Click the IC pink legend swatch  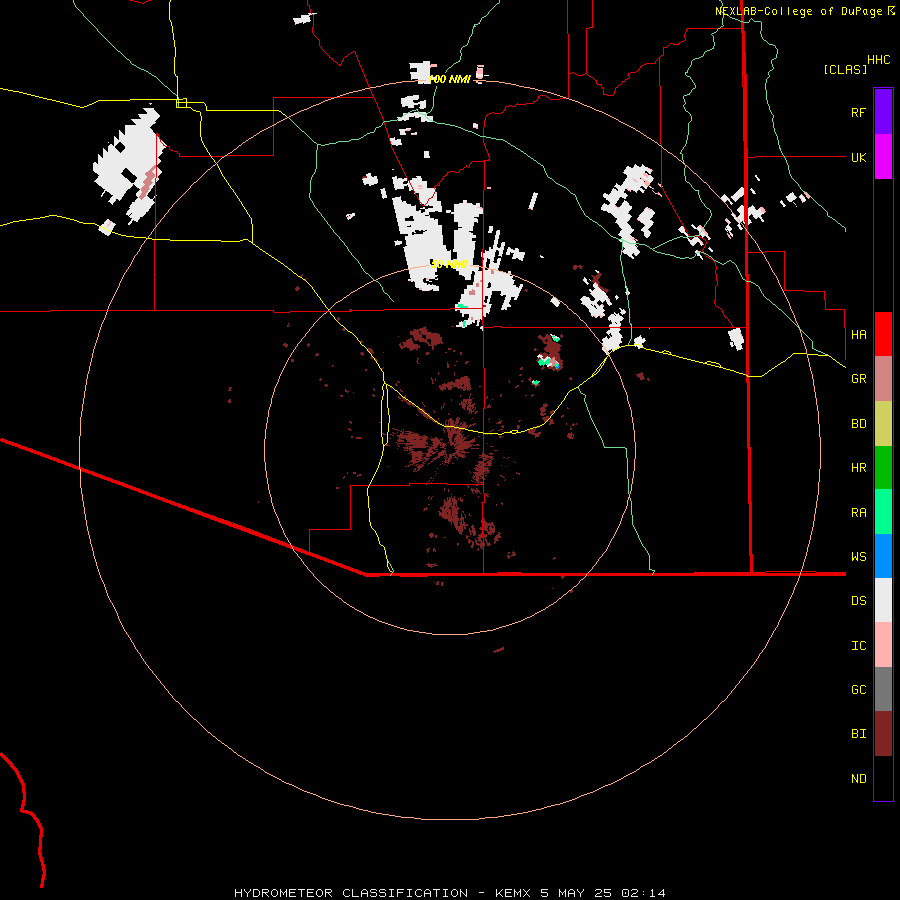[883, 645]
